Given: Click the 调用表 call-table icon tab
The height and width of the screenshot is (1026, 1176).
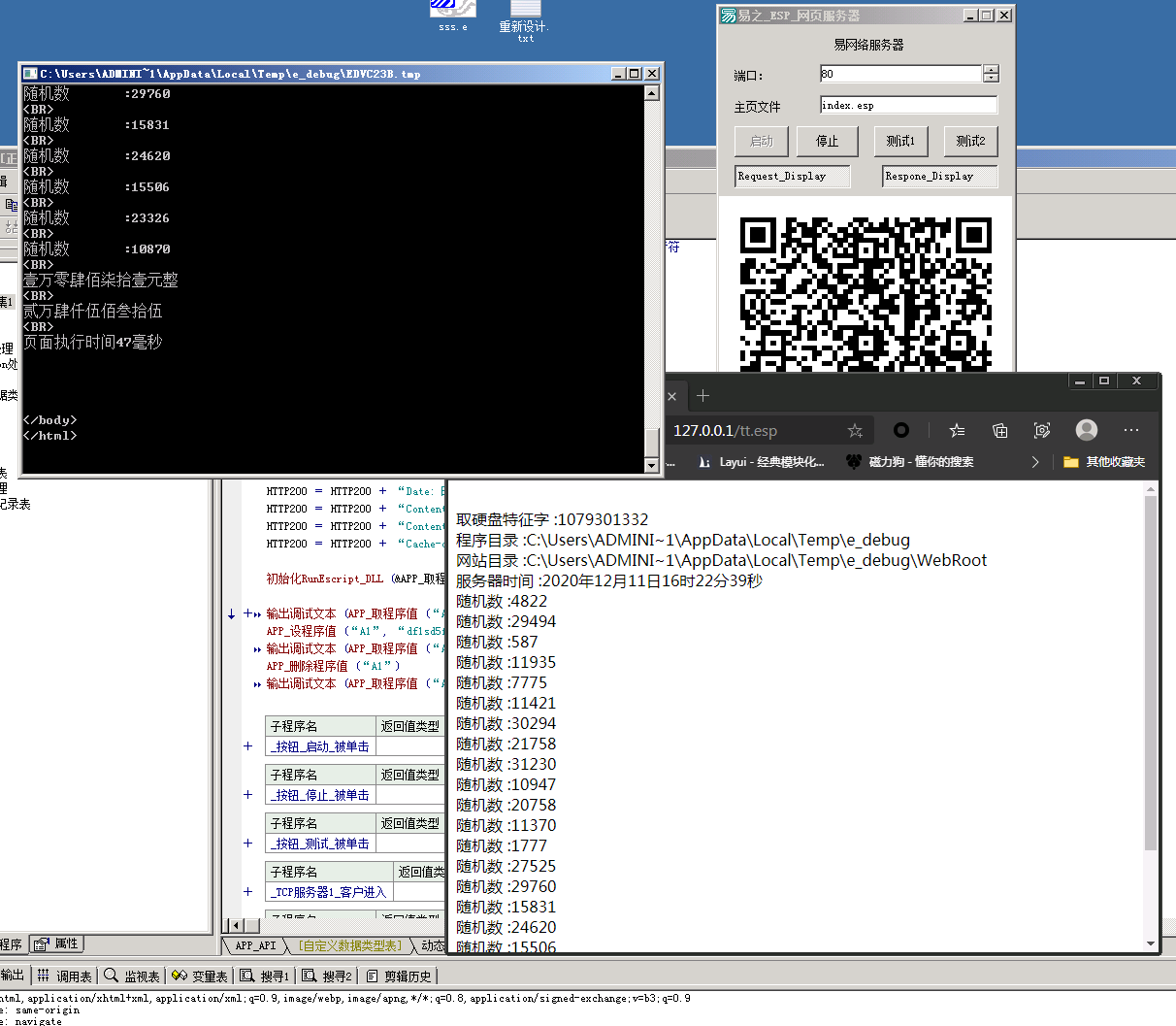Looking at the screenshot, I should coord(65,976).
